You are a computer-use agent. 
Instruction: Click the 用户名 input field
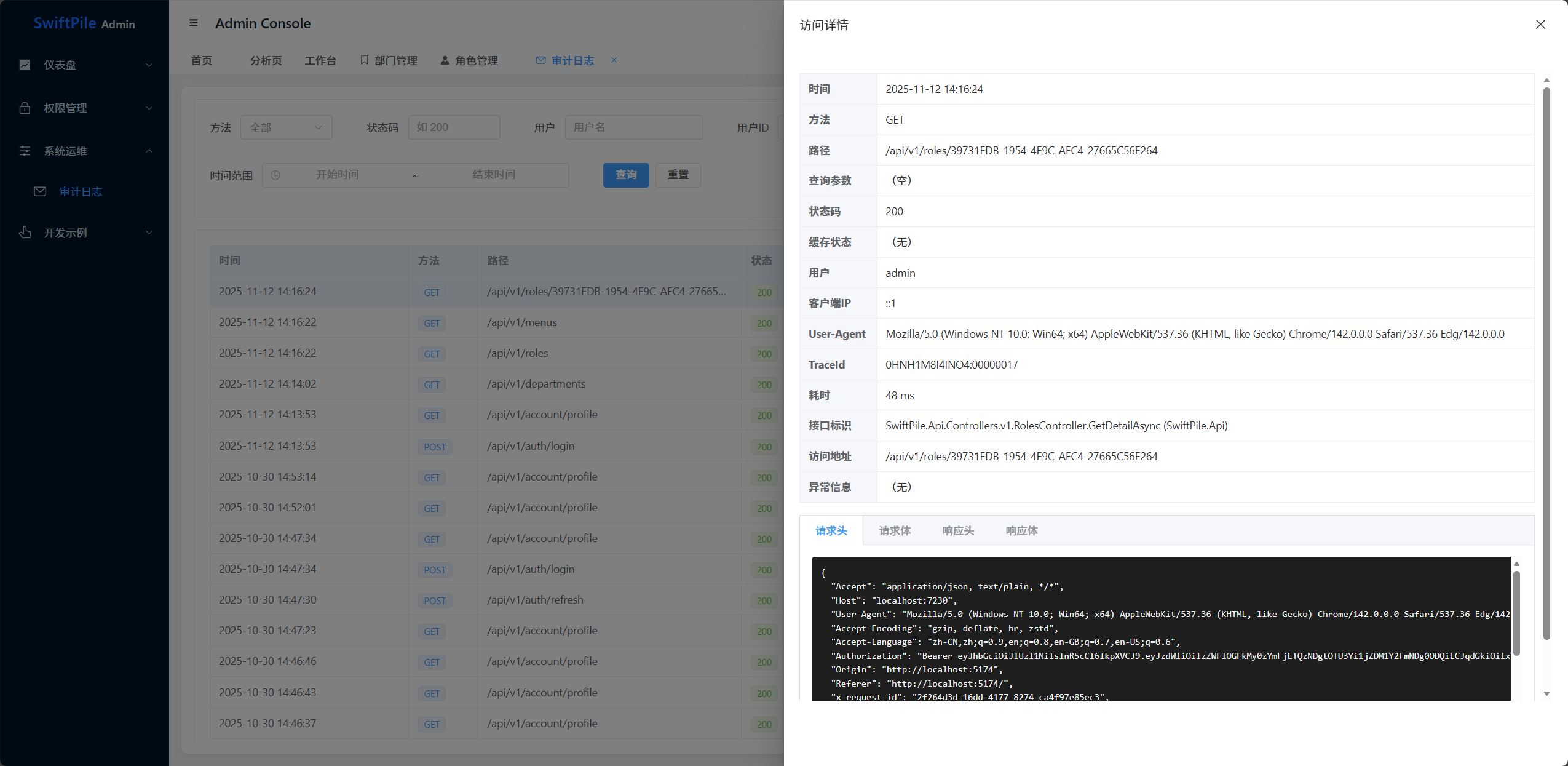[x=633, y=127]
